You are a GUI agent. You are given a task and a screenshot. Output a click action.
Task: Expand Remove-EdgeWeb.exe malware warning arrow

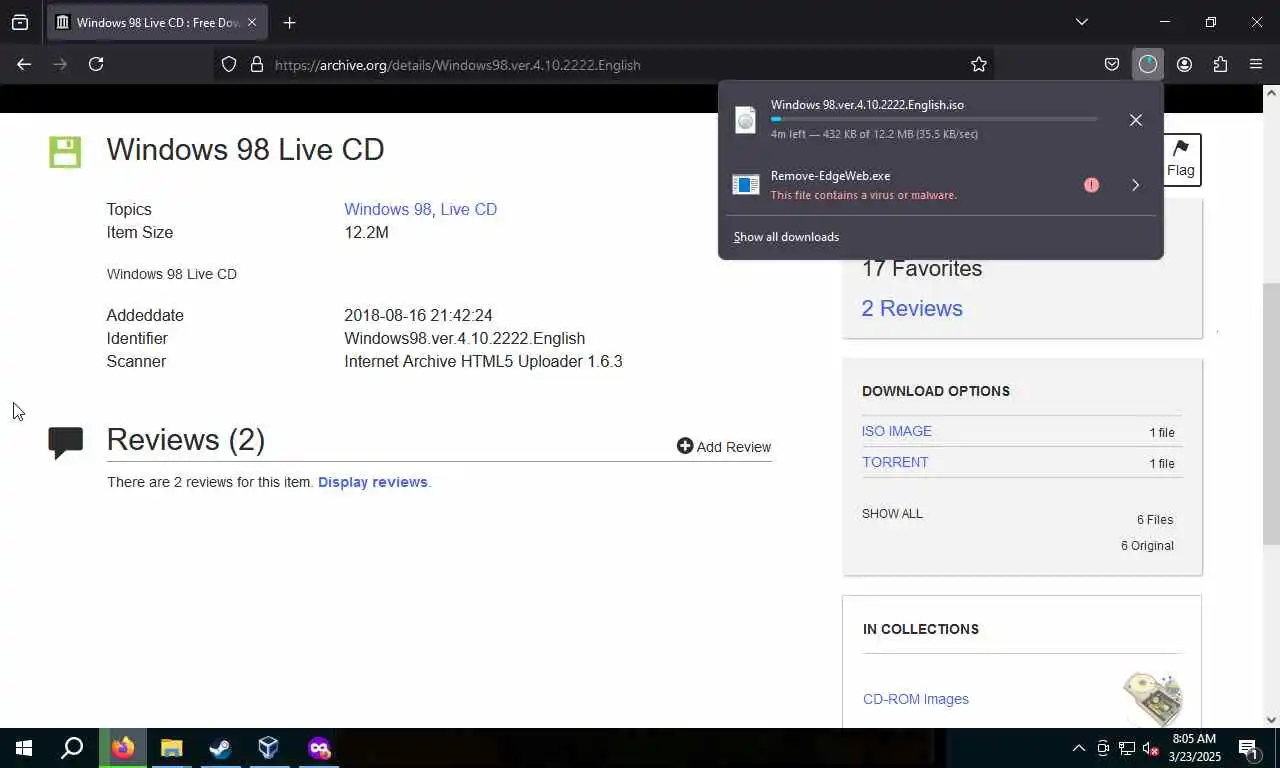coord(1135,185)
